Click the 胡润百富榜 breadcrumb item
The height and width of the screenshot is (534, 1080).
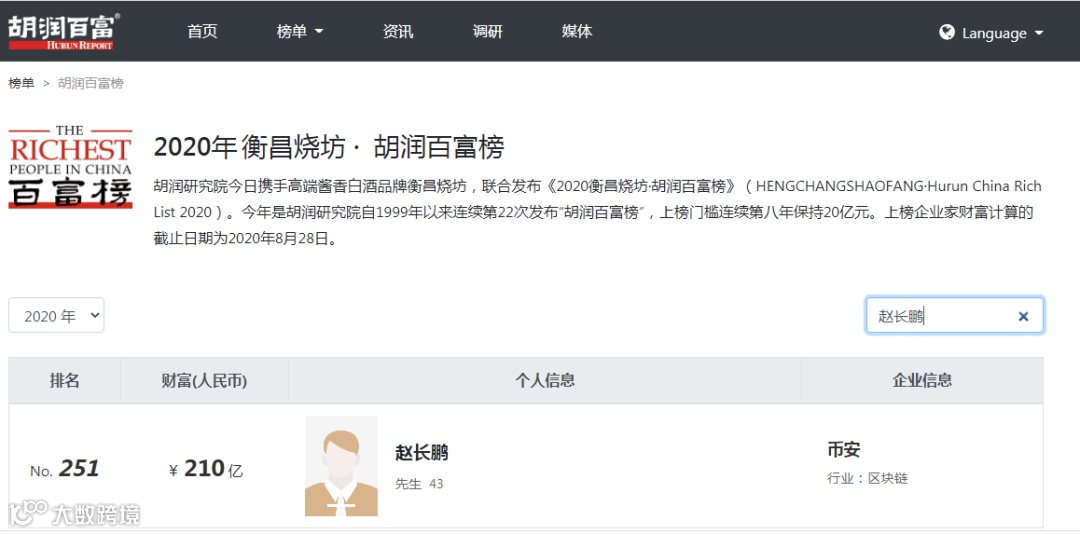[x=91, y=83]
